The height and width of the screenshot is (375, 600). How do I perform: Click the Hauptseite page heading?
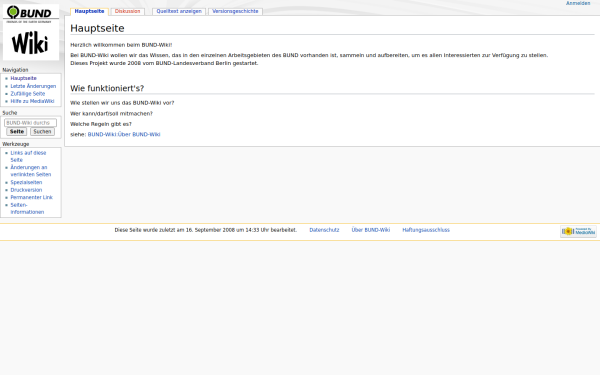97,28
